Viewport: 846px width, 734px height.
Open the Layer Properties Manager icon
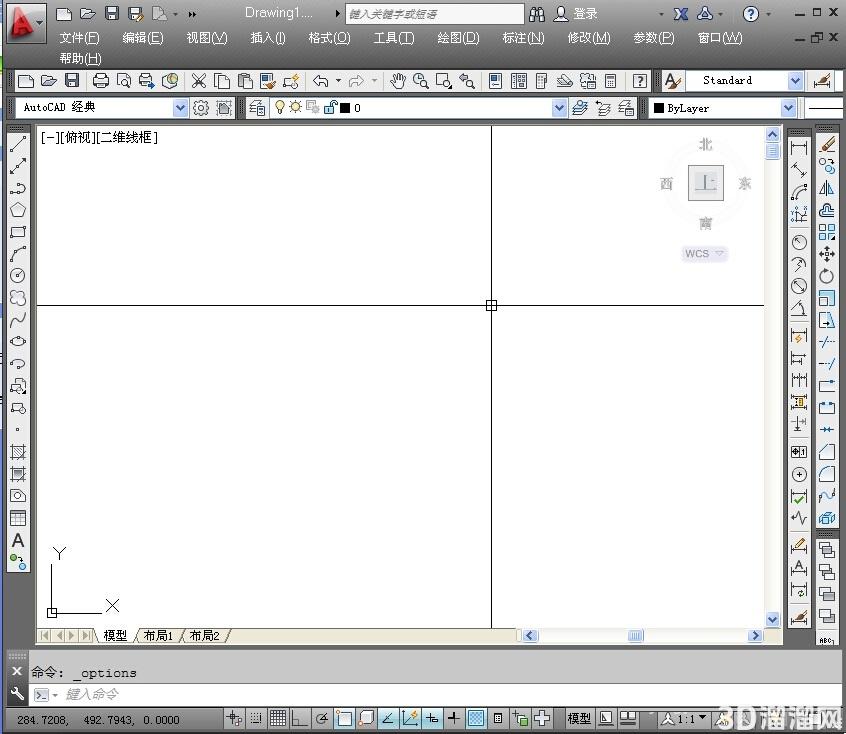[x=257, y=108]
